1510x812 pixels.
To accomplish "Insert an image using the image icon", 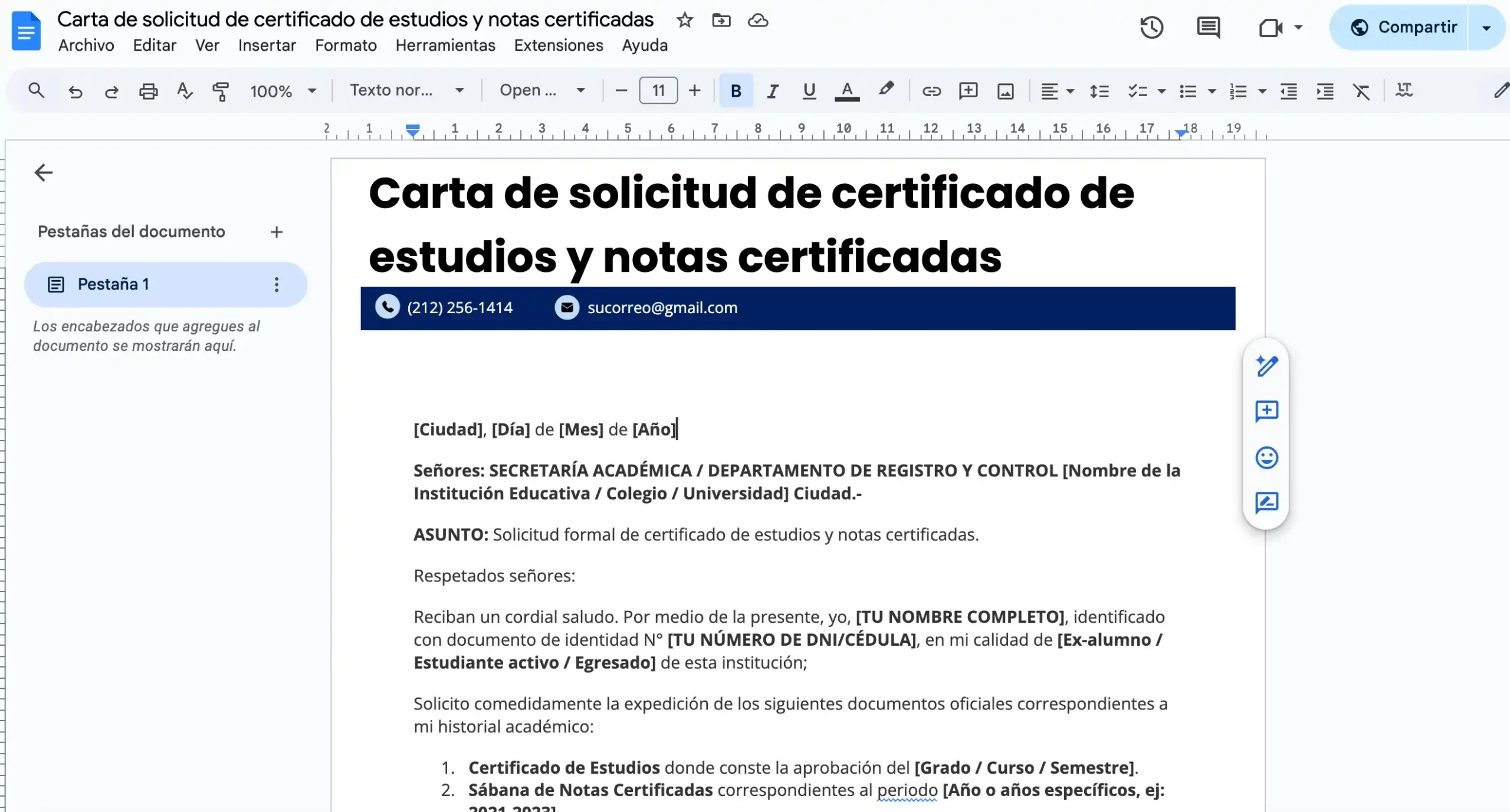I will coord(1005,91).
